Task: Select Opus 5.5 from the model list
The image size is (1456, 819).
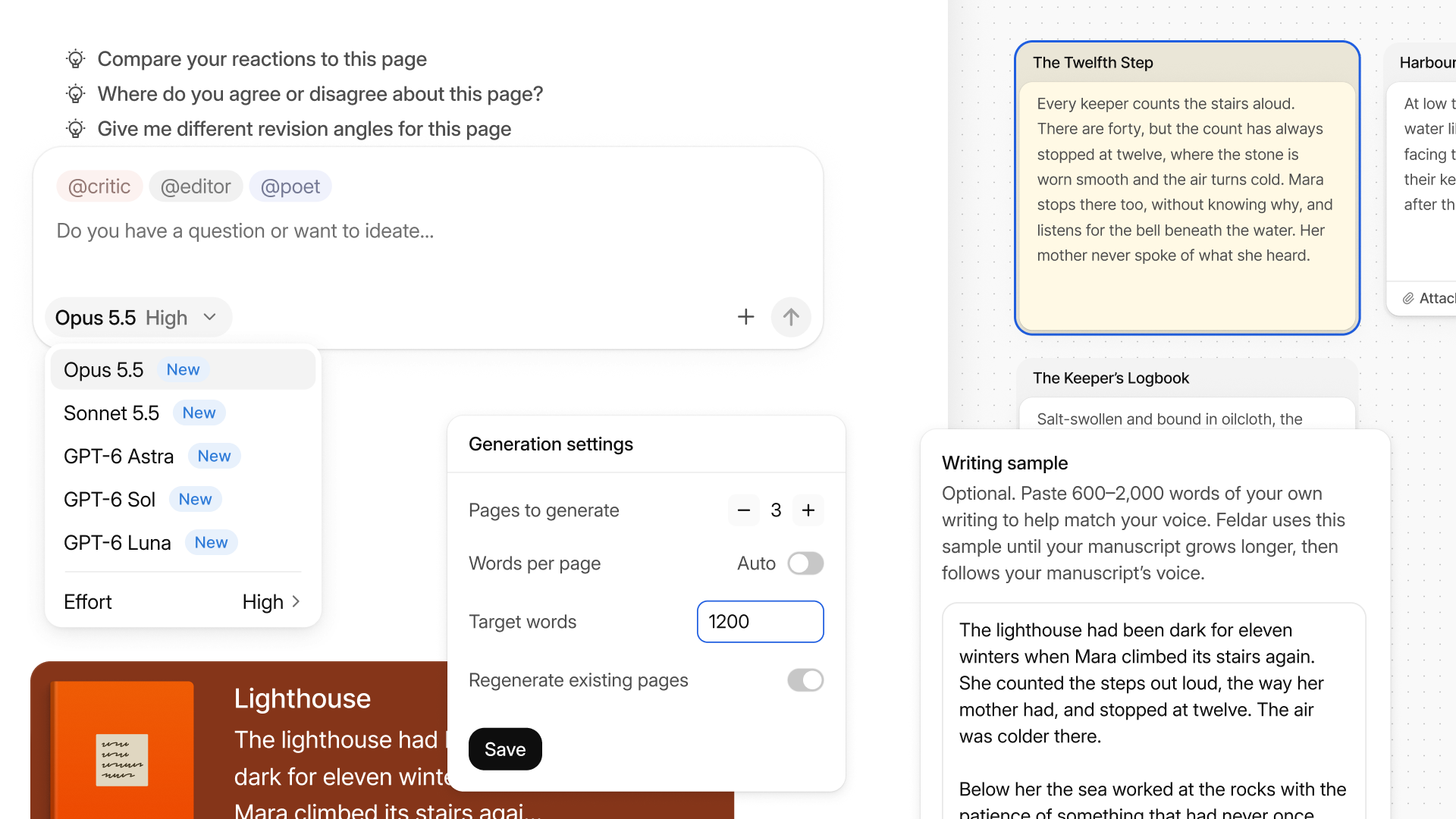Action: coord(183,369)
